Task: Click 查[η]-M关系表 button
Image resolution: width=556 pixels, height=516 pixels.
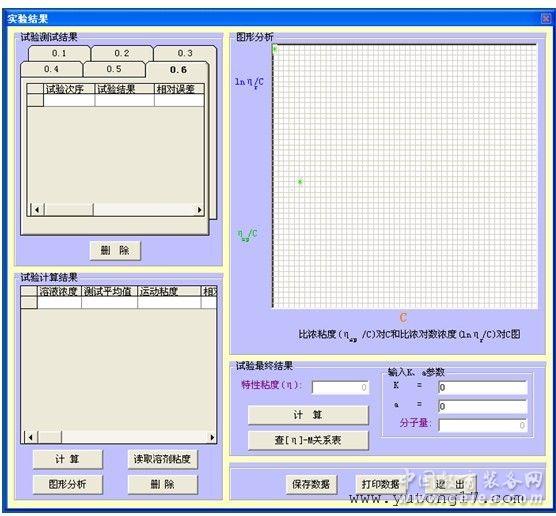Action: [308, 440]
